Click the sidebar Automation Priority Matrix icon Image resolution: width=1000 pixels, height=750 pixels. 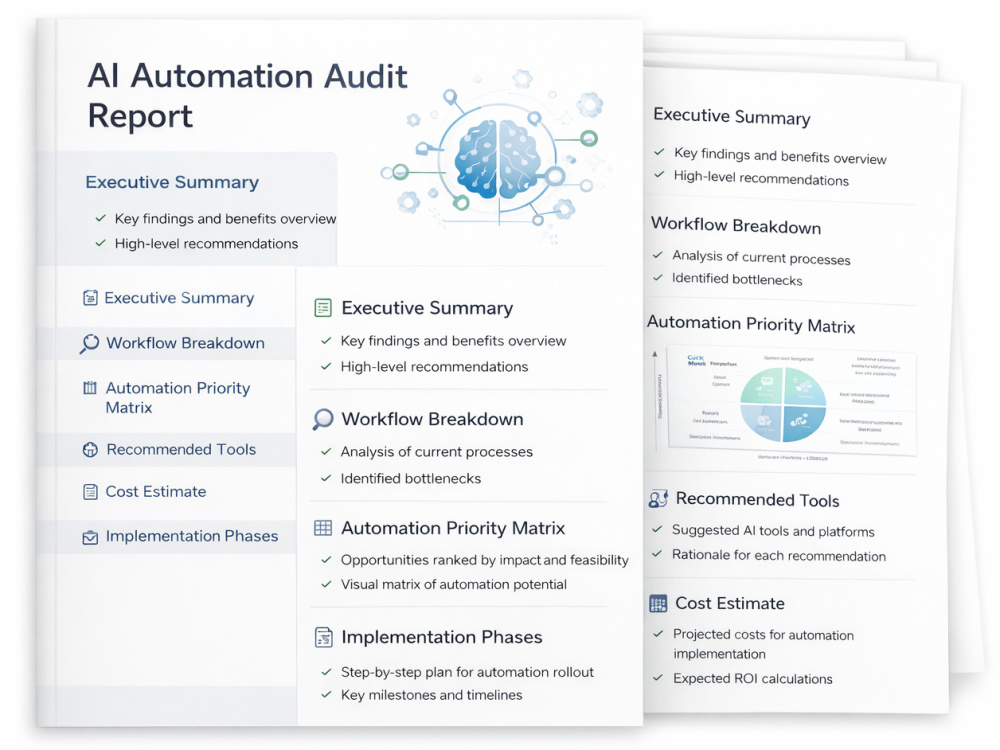click(90, 388)
